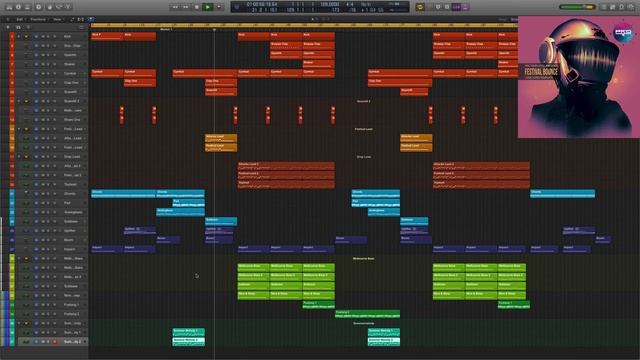Open the Library panel icon

click(9, 7)
